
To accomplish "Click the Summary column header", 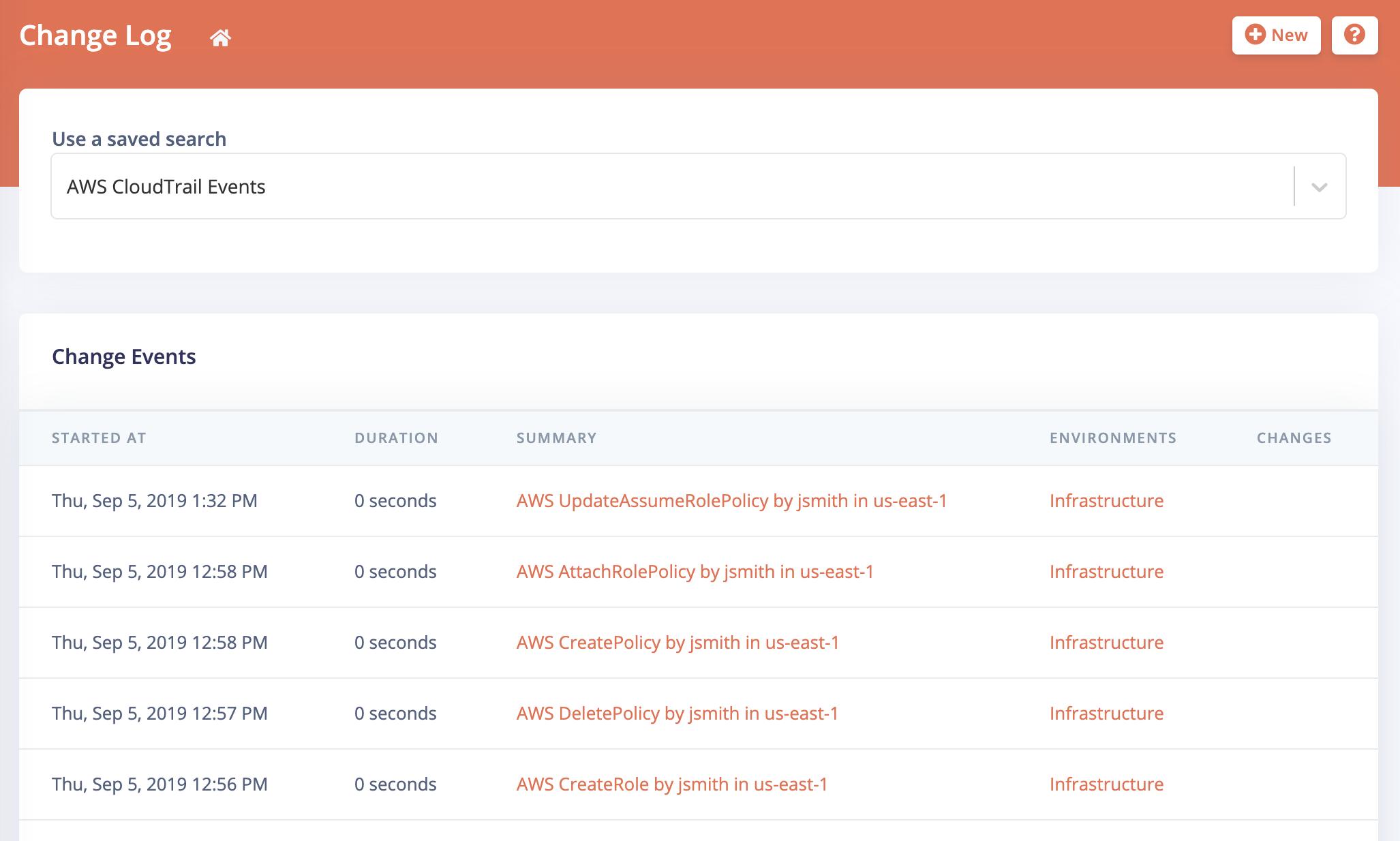I will point(556,438).
